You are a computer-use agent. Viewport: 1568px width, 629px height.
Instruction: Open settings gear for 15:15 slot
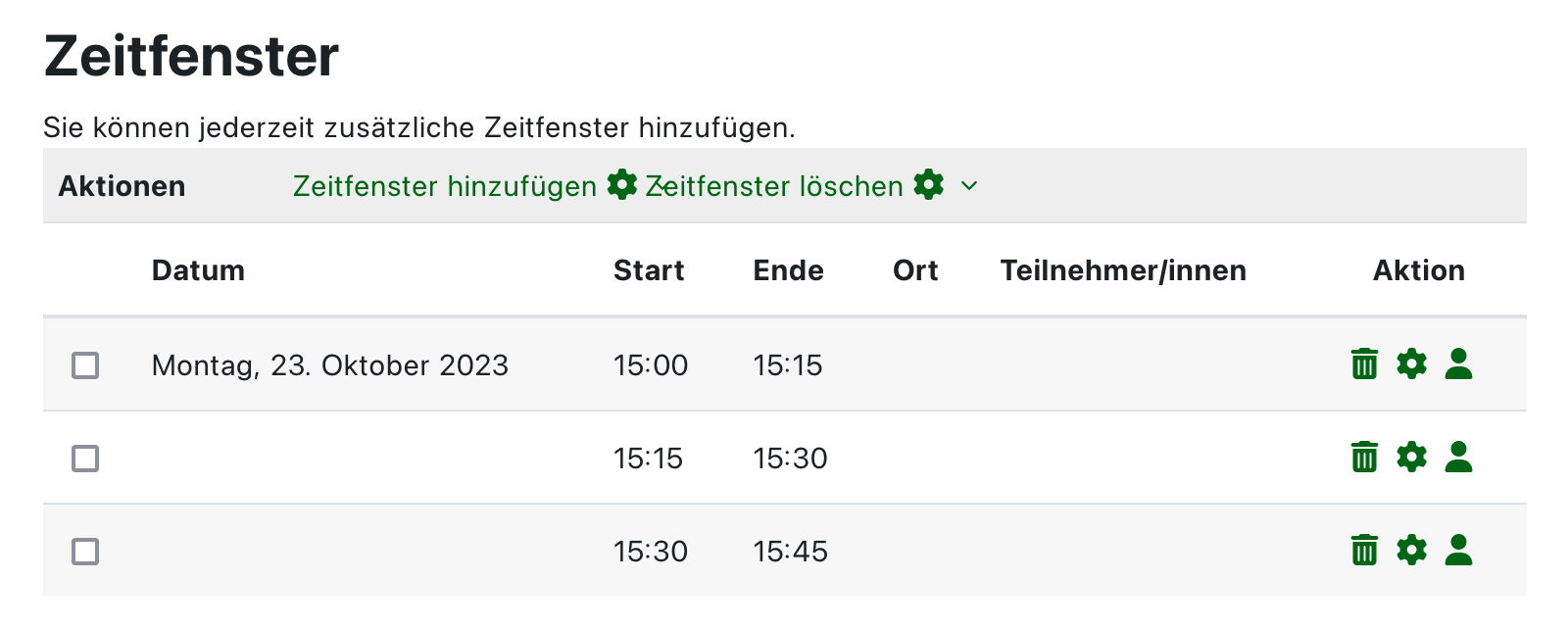[1411, 458]
